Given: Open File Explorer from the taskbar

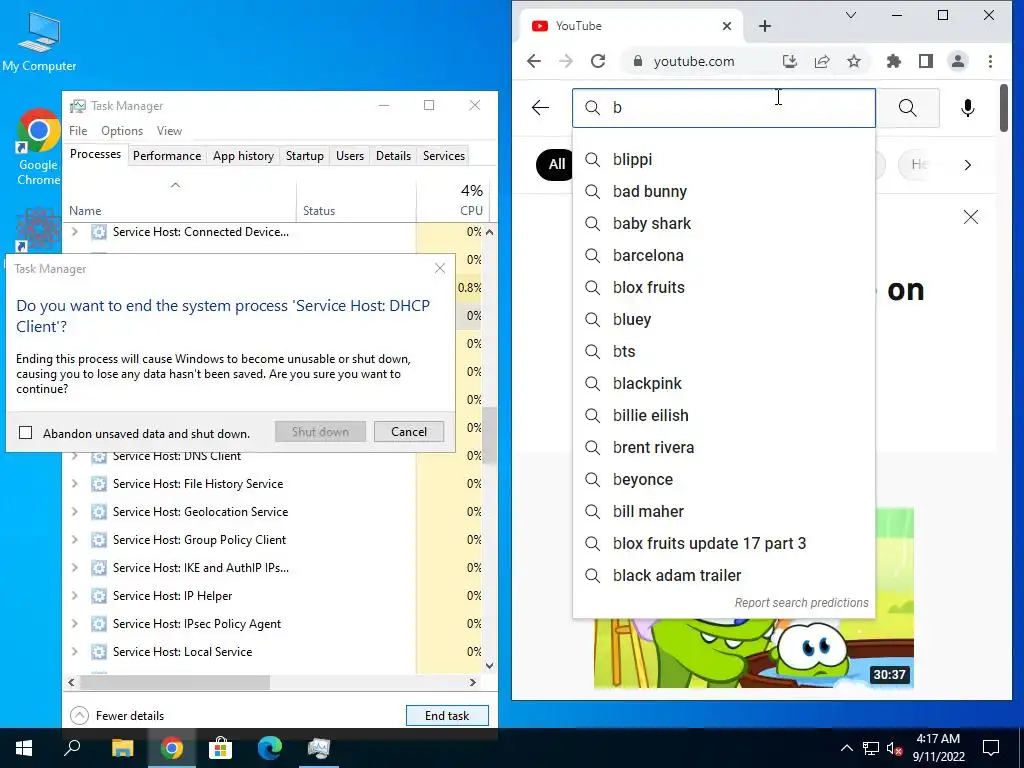Looking at the screenshot, I should point(122,748).
